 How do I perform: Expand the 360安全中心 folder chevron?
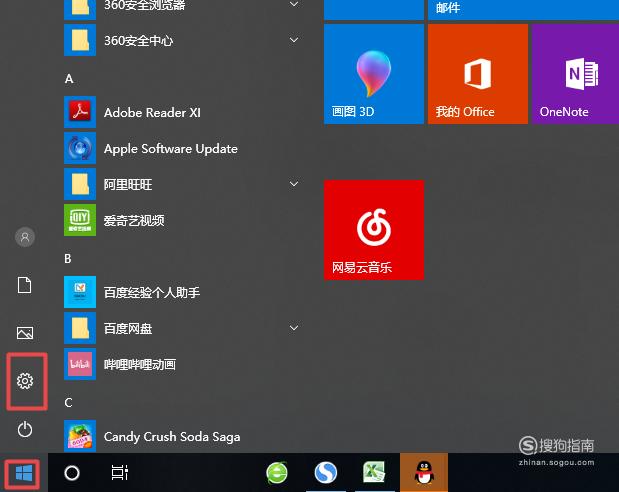(294, 40)
